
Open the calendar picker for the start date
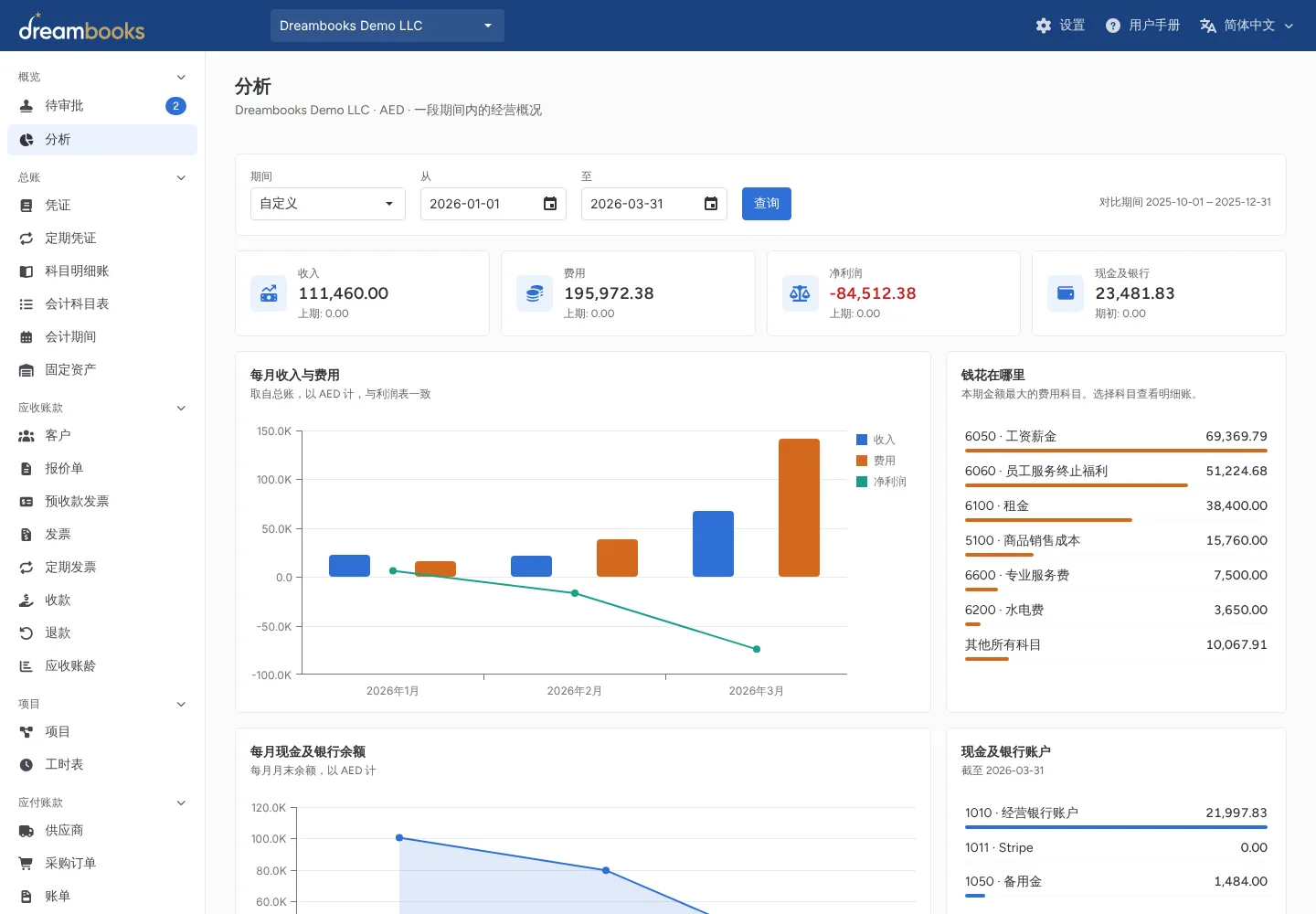(550, 204)
